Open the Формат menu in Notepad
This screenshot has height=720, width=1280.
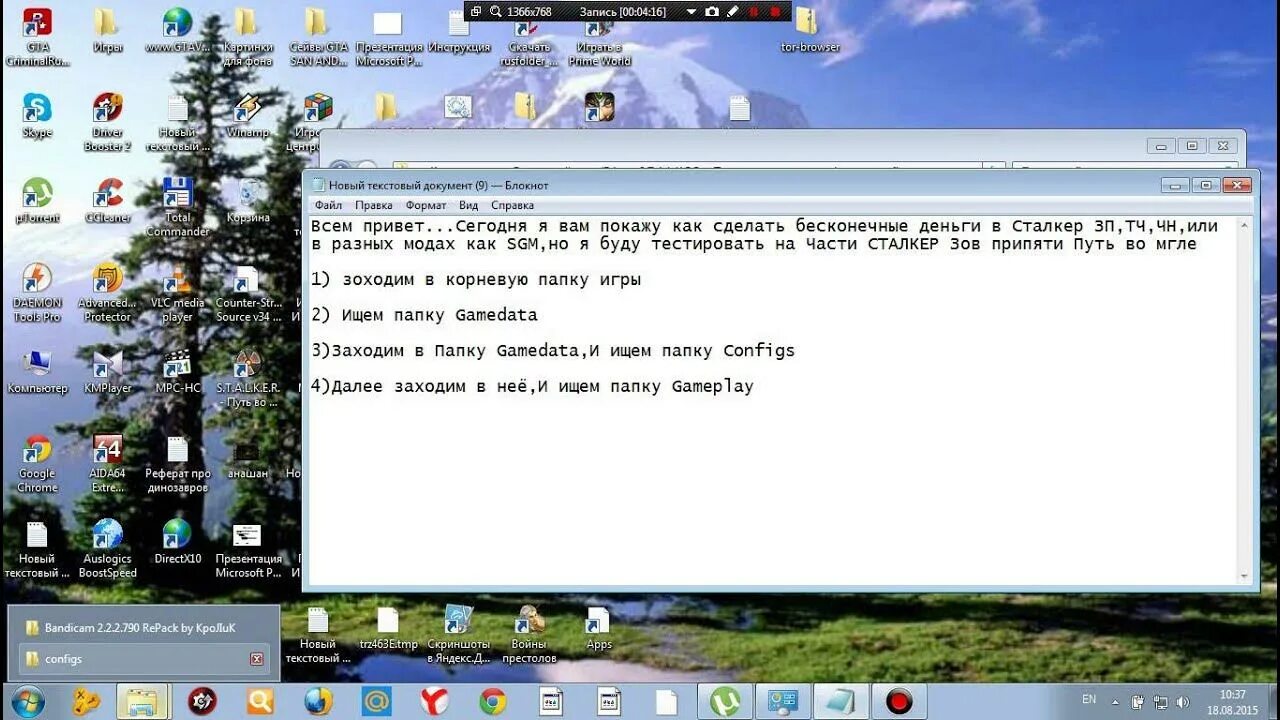[x=426, y=205]
